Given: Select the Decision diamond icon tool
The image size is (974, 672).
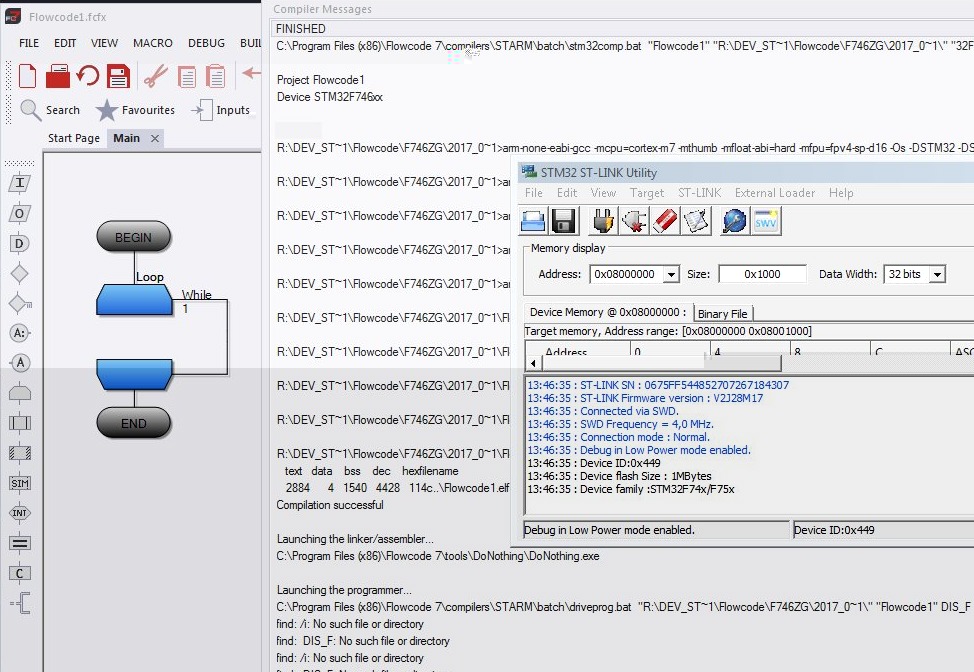Looking at the screenshot, I should point(19,273).
